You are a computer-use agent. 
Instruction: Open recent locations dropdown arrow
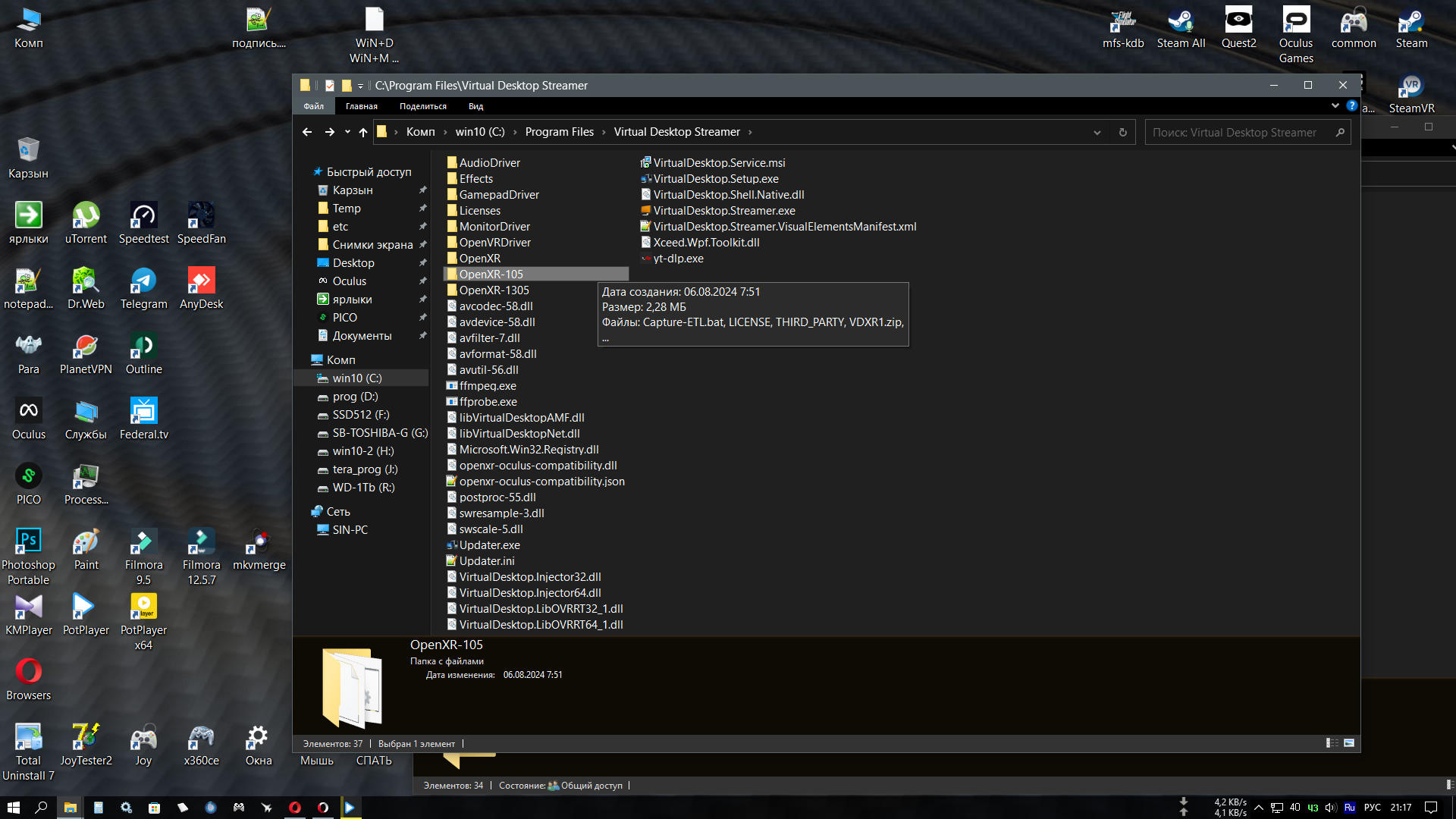(347, 132)
